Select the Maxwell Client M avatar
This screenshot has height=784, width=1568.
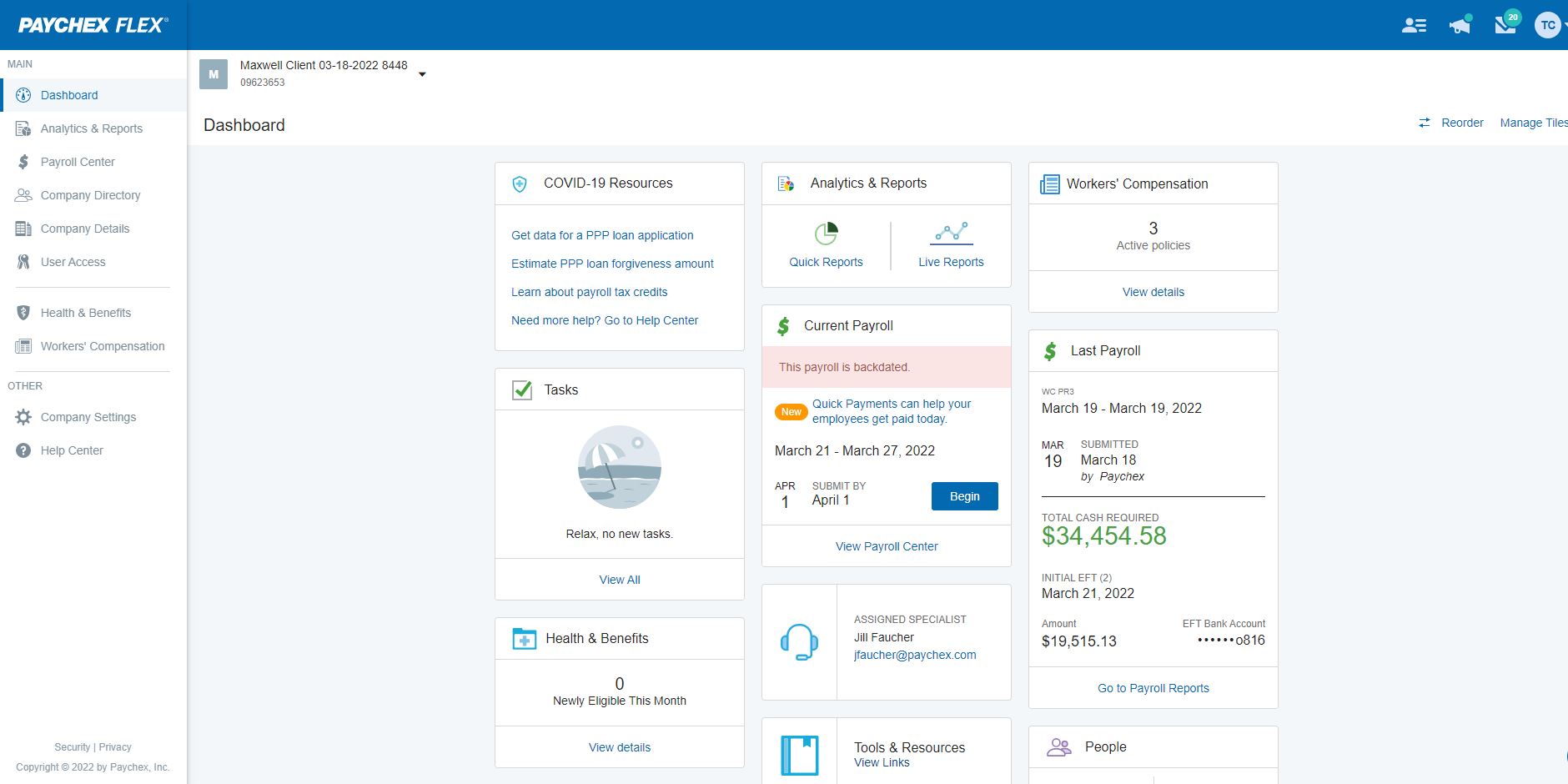pos(214,74)
